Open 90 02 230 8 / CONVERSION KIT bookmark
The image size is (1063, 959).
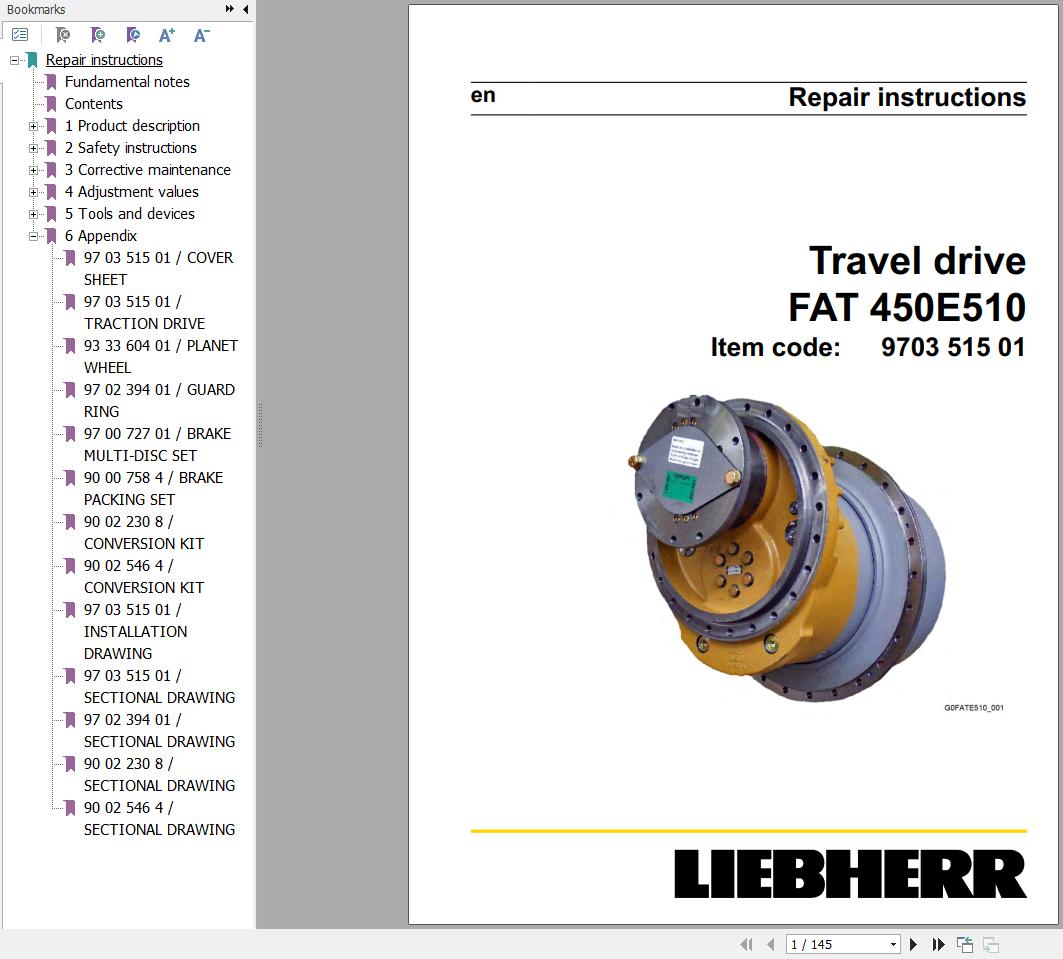coord(144,533)
